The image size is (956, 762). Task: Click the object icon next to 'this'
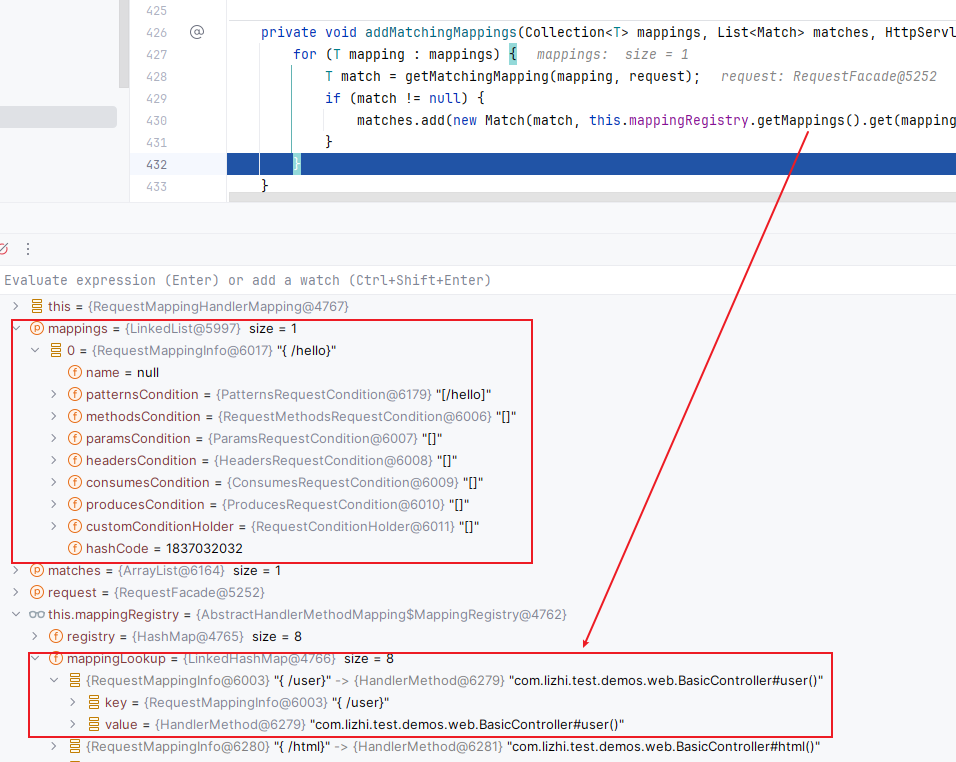tap(37, 307)
